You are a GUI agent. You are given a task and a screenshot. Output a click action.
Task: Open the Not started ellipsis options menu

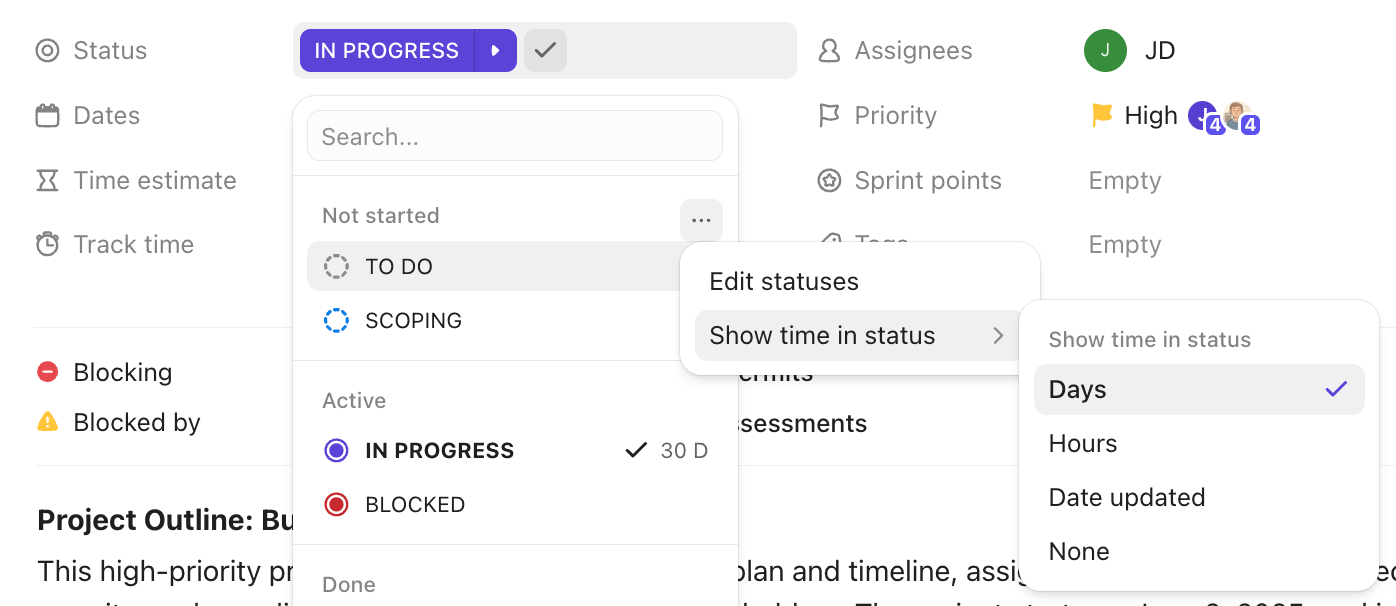click(701, 220)
